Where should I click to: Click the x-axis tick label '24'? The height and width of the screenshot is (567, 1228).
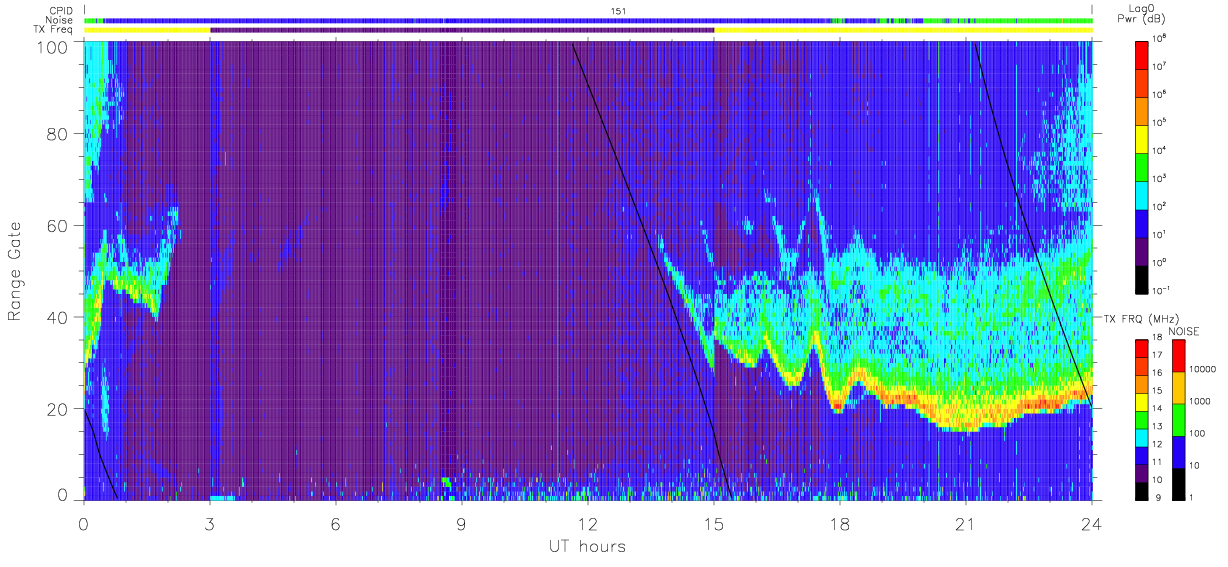[x=1092, y=524]
